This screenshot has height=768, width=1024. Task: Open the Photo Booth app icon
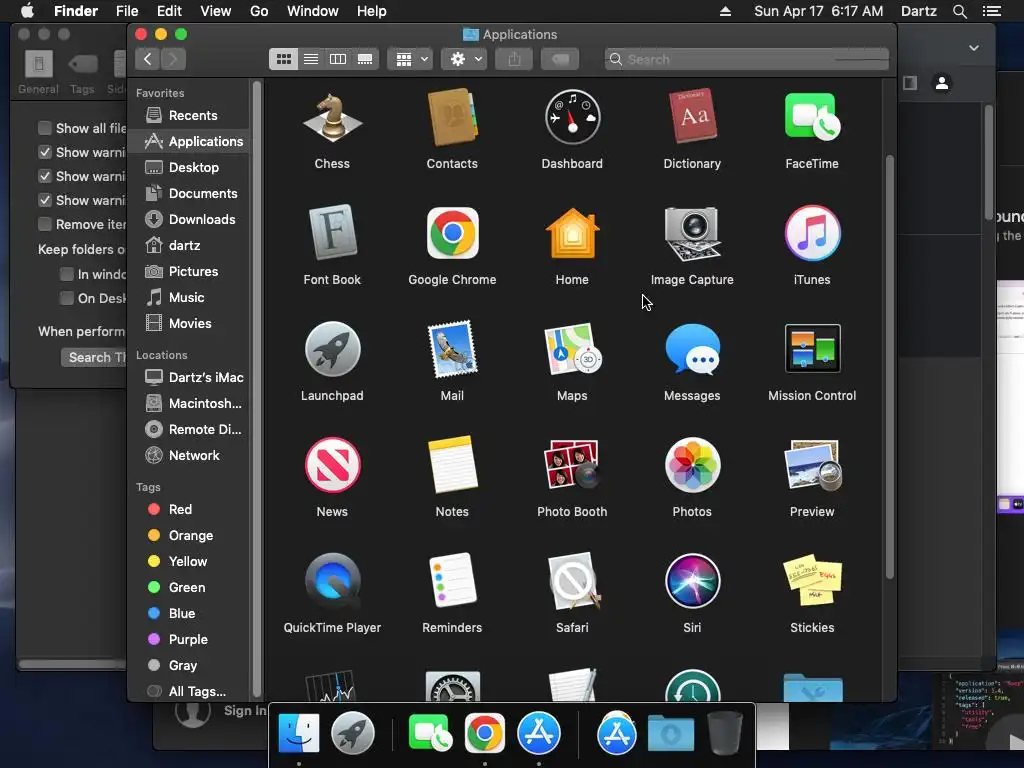pyautogui.click(x=572, y=465)
